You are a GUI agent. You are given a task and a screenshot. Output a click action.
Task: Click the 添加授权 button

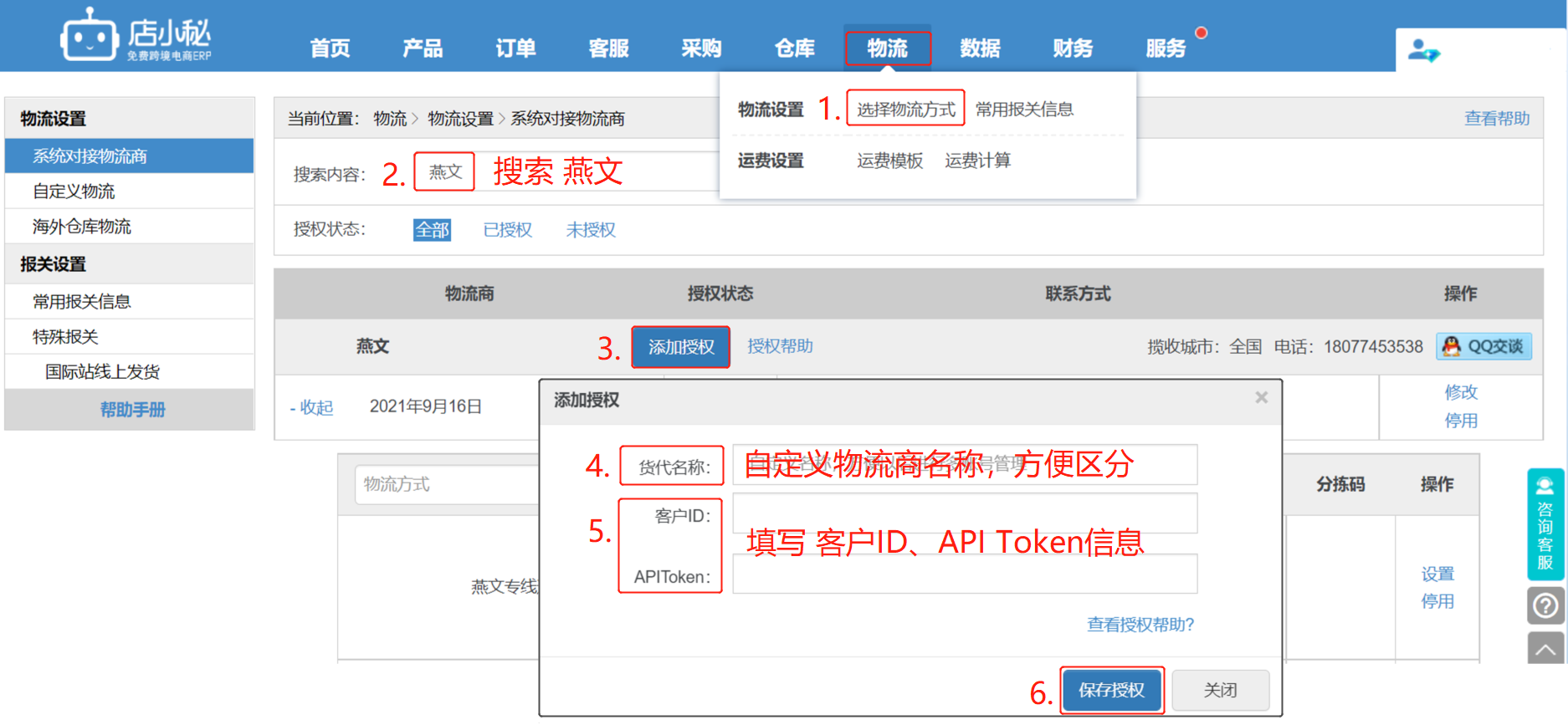click(681, 347)
